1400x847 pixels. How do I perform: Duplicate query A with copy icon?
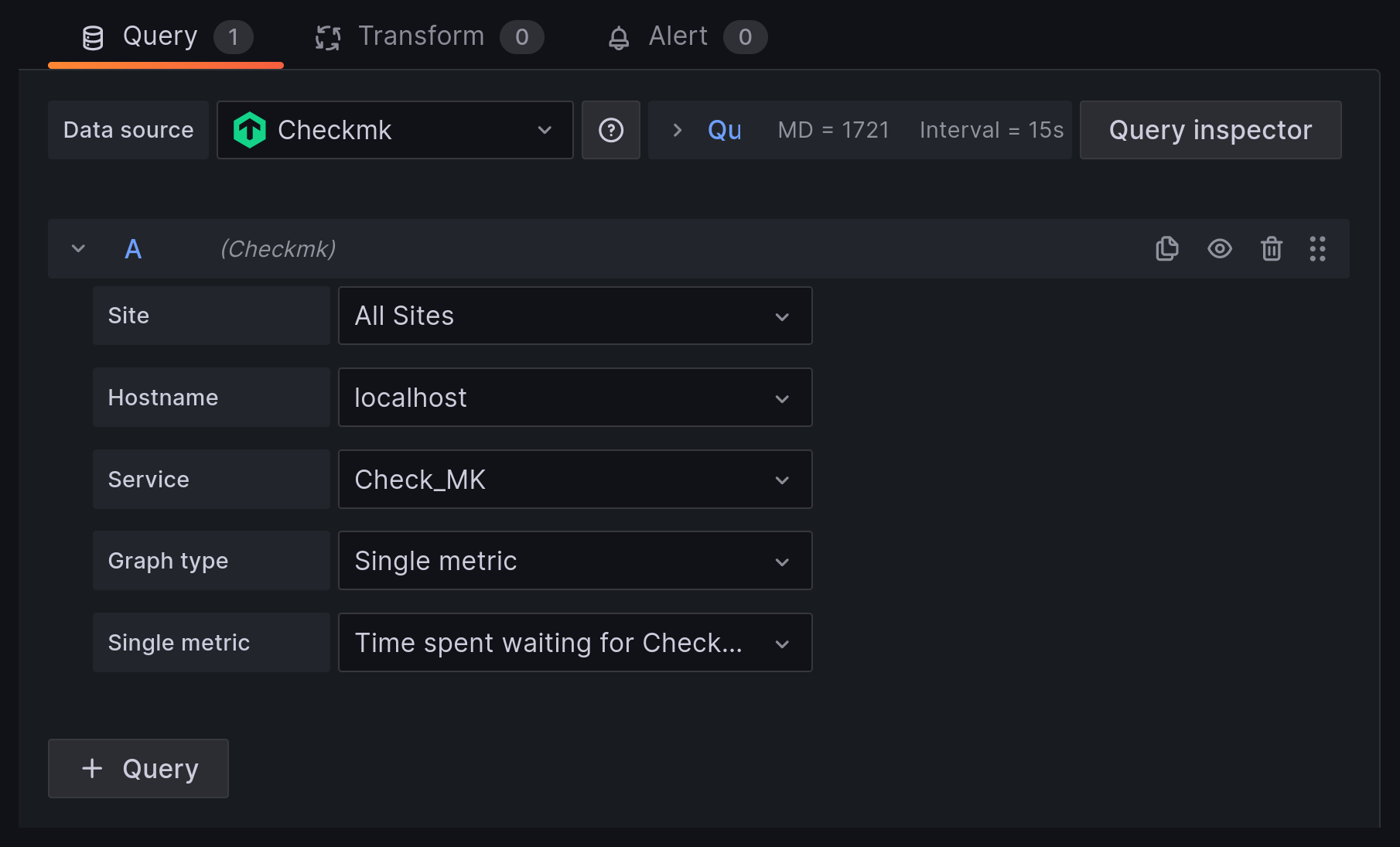coord(1166,248)
